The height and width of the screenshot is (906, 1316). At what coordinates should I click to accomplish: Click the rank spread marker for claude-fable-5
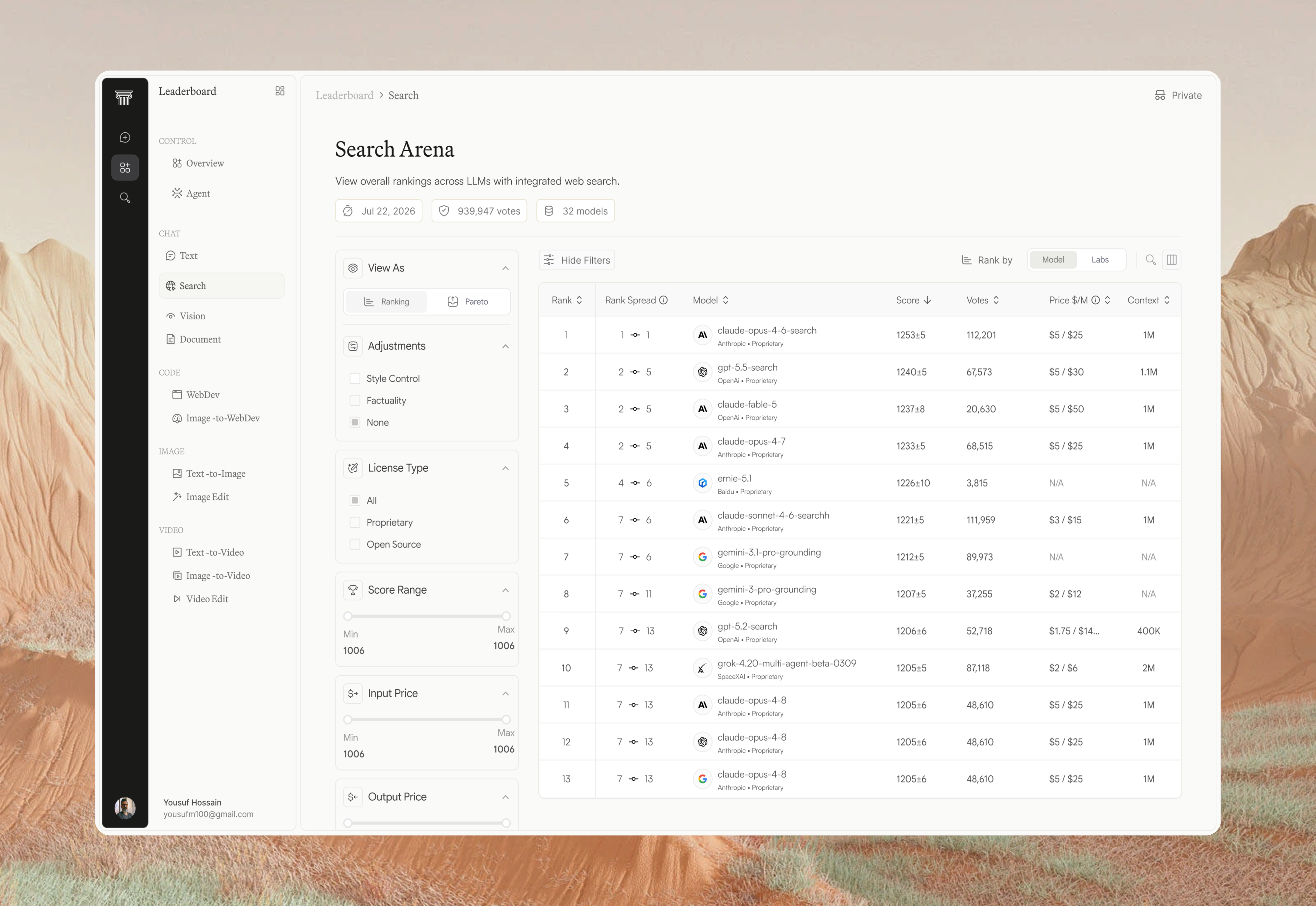pos(635,409)
